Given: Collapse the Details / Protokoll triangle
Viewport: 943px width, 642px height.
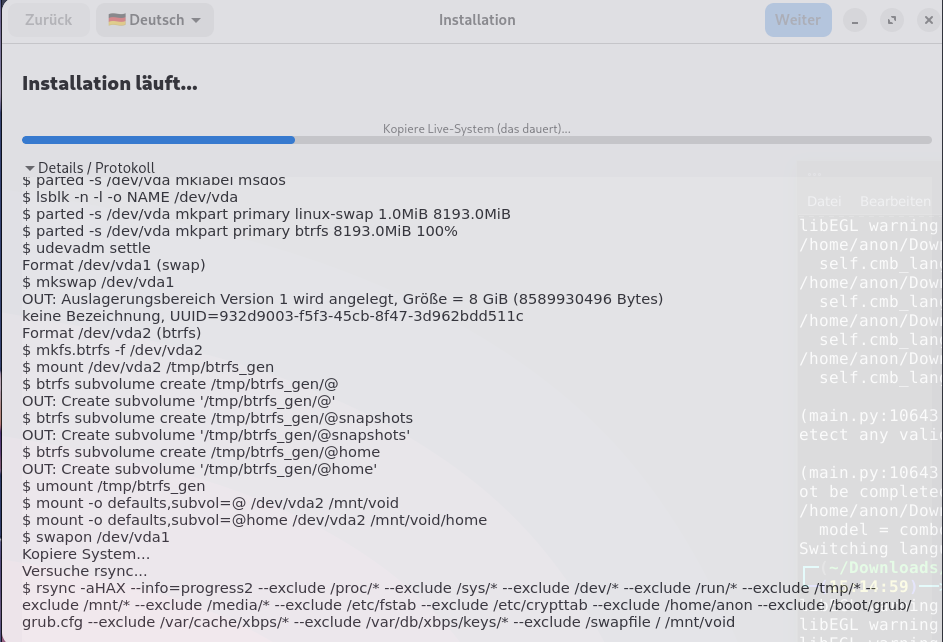Looking at the screenshot, I should 29,168.
